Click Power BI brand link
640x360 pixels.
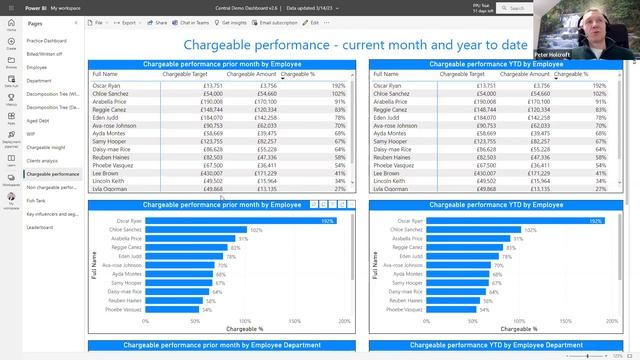[36, 8]
